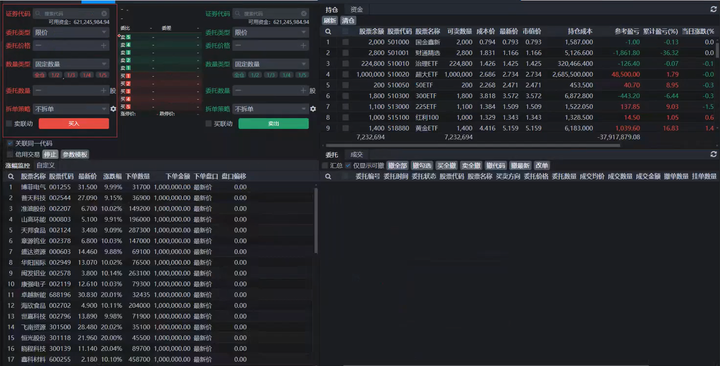
Task: Click the red 买入 buy button
Action: tap(74, 124)
